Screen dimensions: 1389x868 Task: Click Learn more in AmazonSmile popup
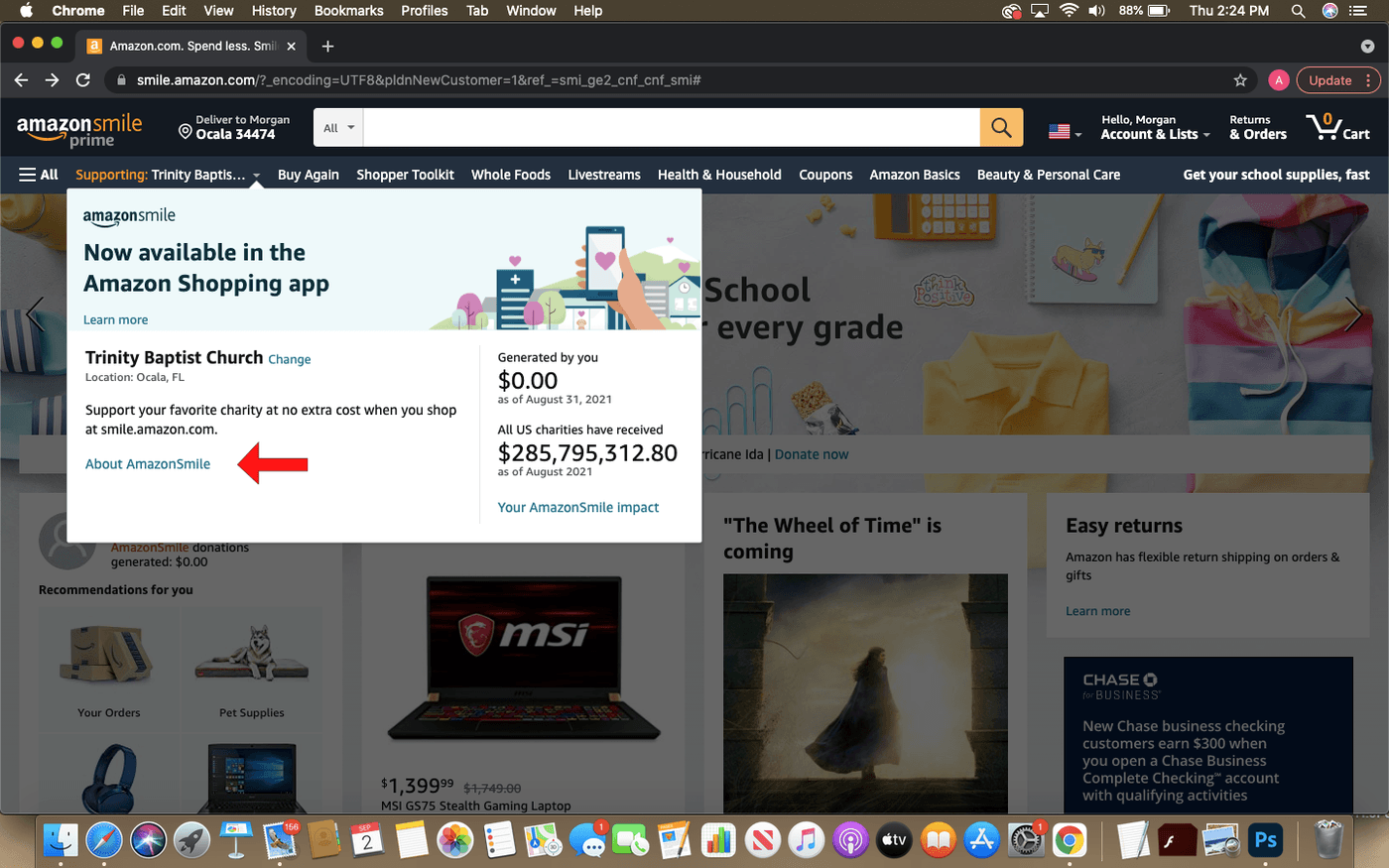pos(115,319)
